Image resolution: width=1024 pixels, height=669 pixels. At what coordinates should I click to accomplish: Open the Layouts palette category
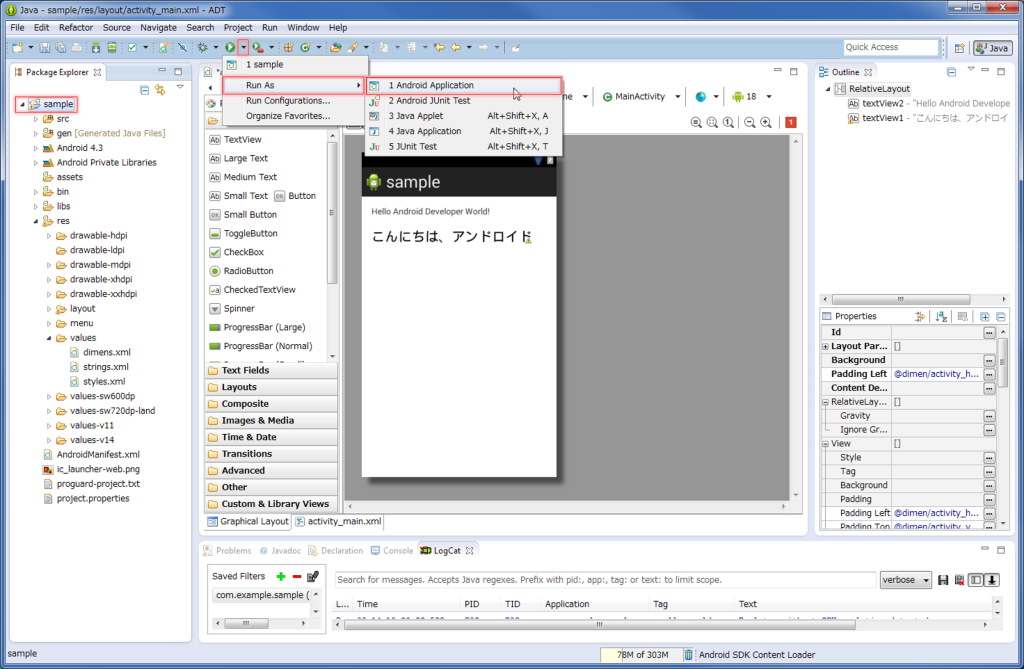272,387
